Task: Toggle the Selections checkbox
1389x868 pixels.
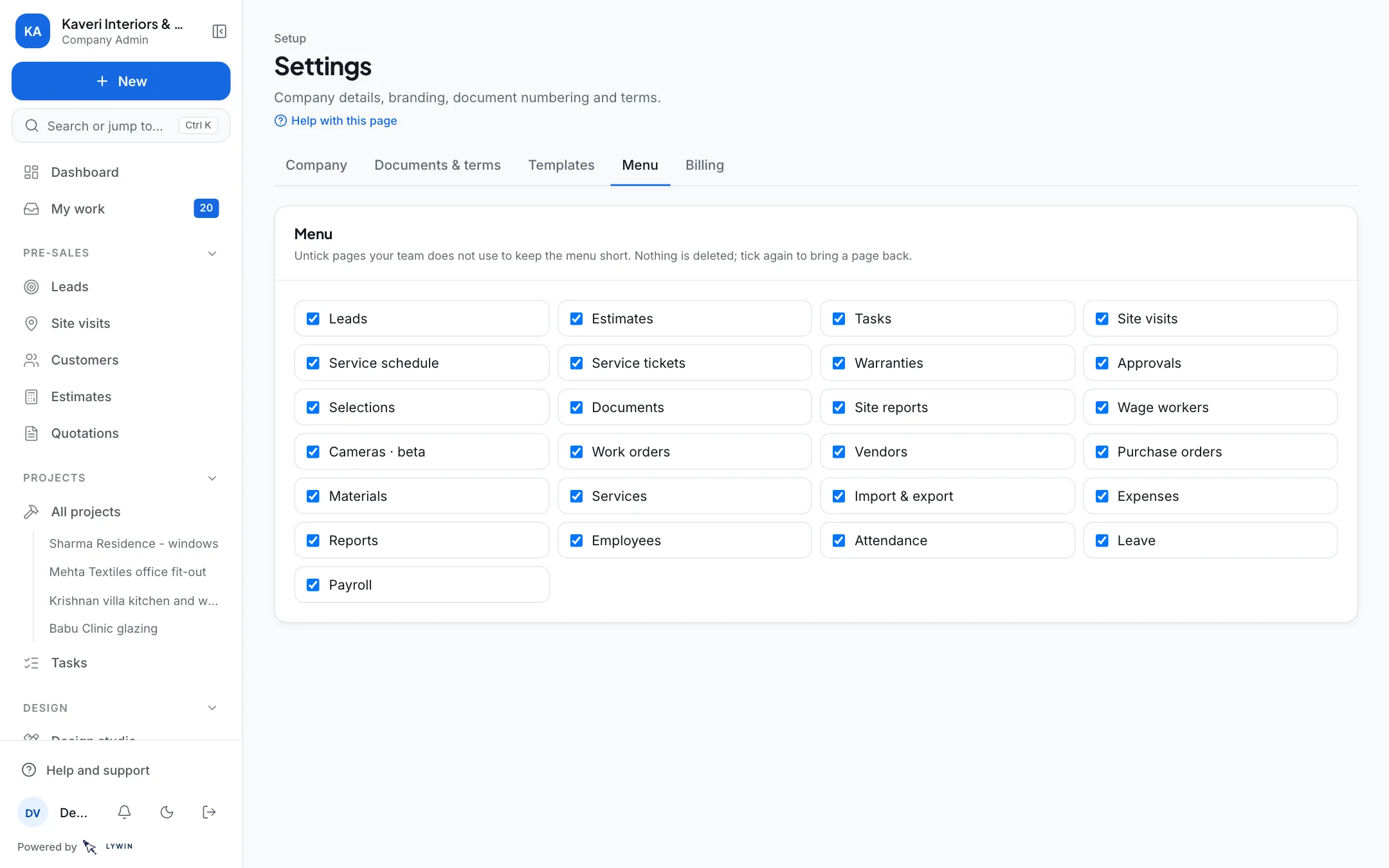Action: click(313, 408)
